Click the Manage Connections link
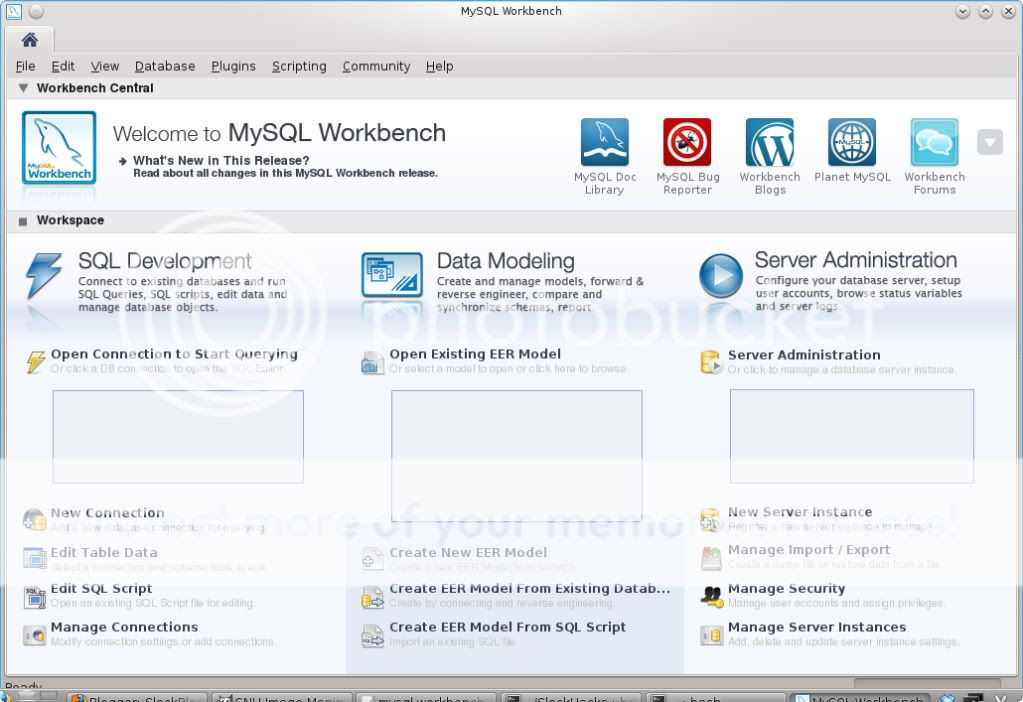This screenshot has height=702, width=1023. 125,627
